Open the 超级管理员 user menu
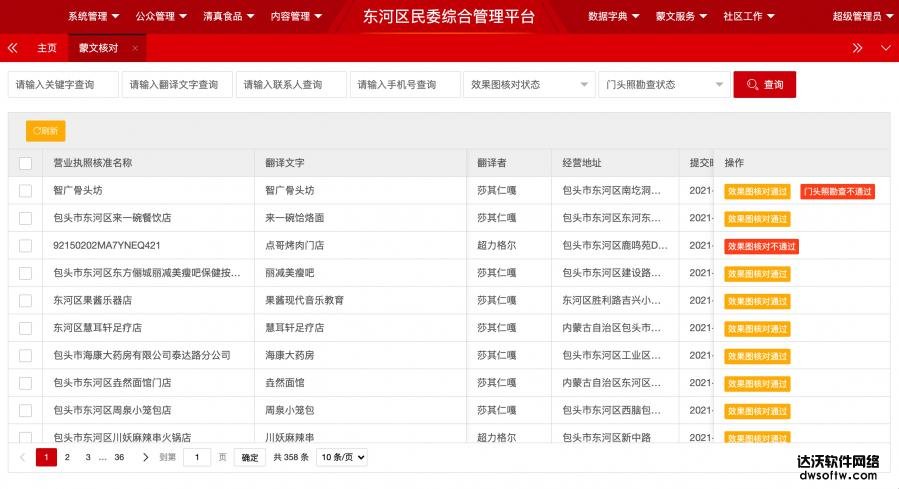 pyautogui.click(x=863, y=16)
